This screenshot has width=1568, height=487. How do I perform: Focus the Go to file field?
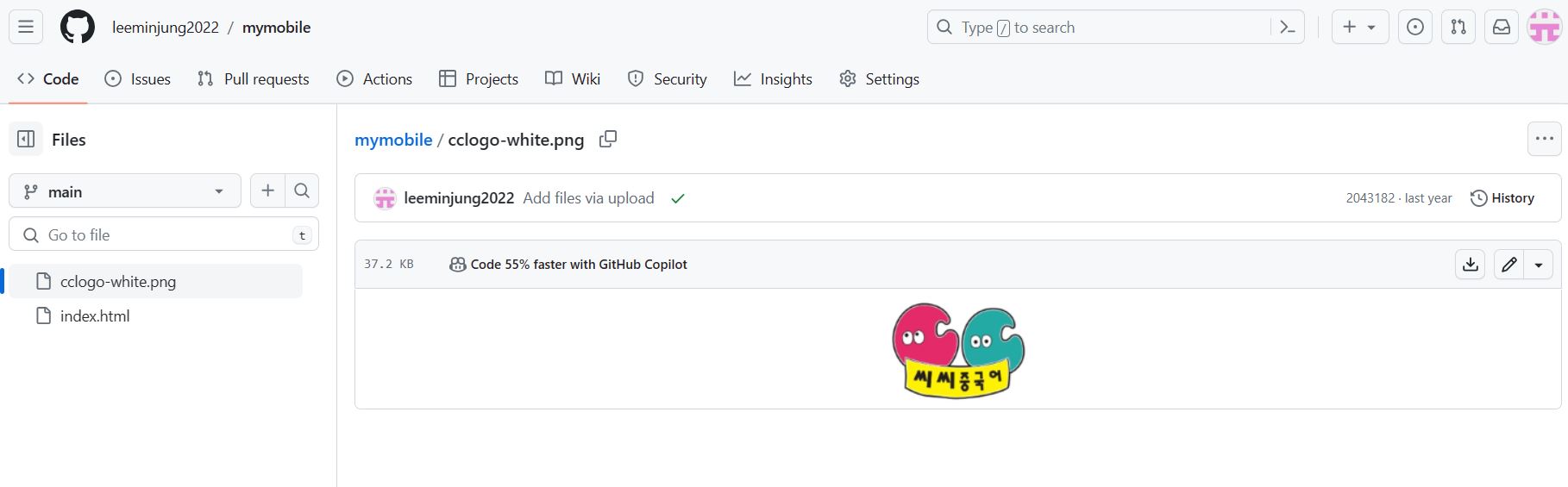(x=164, y=234)
